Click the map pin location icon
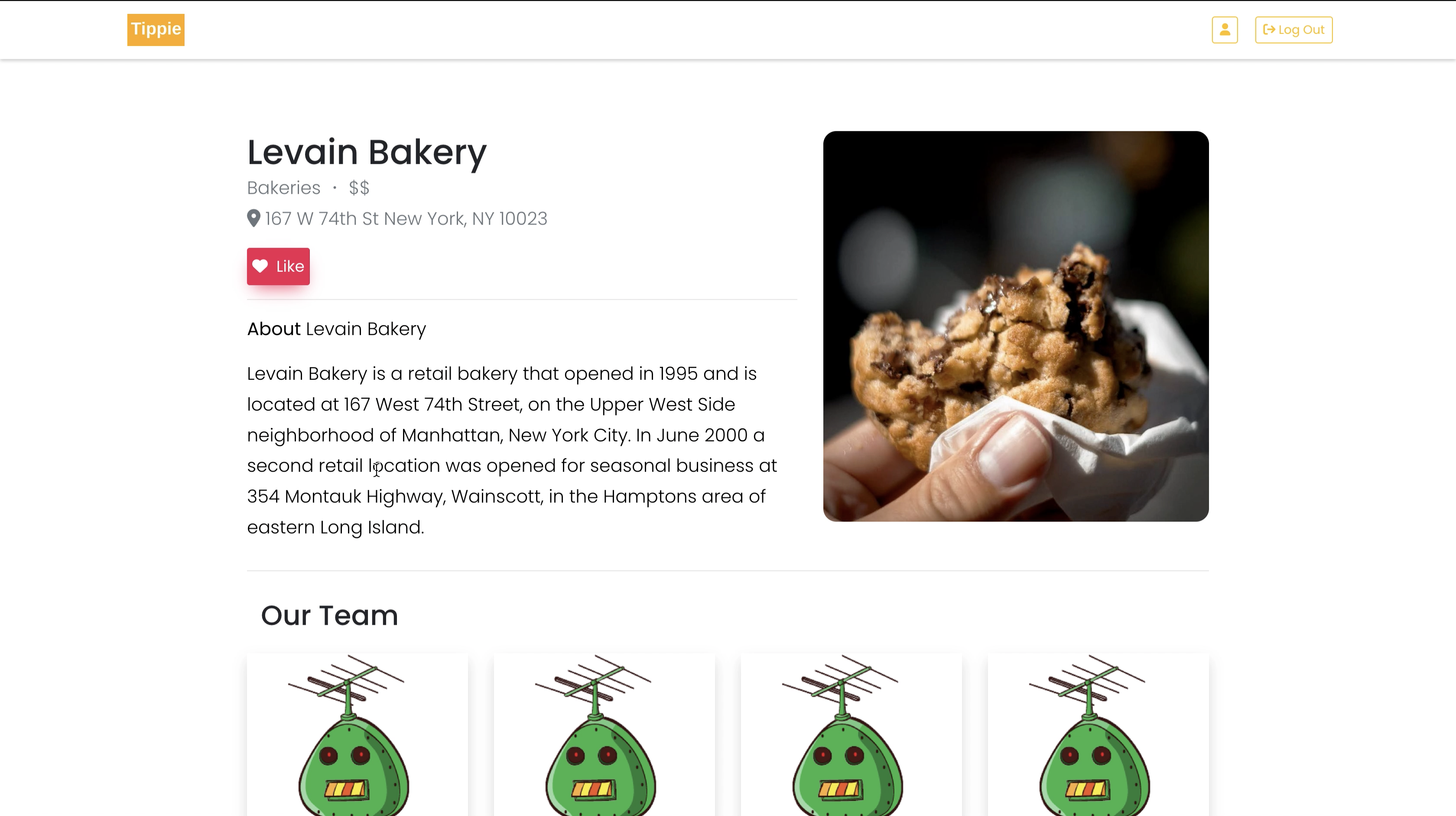1456x816 pixels. [254, 218]
